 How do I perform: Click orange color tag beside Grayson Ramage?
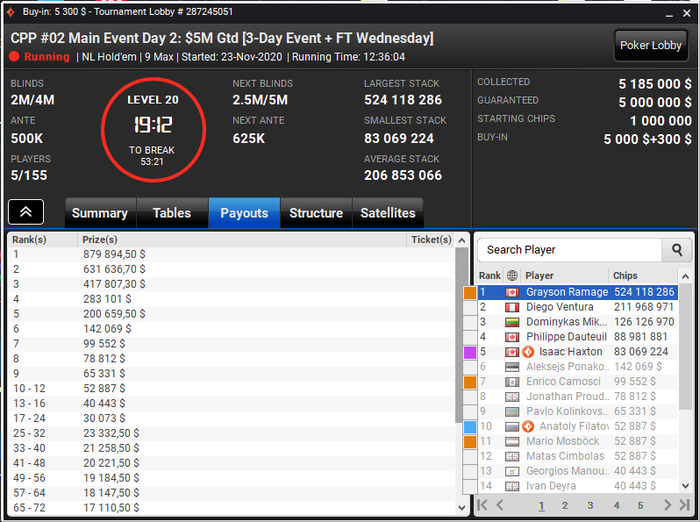pyautogui.click(x=470, y=292)
